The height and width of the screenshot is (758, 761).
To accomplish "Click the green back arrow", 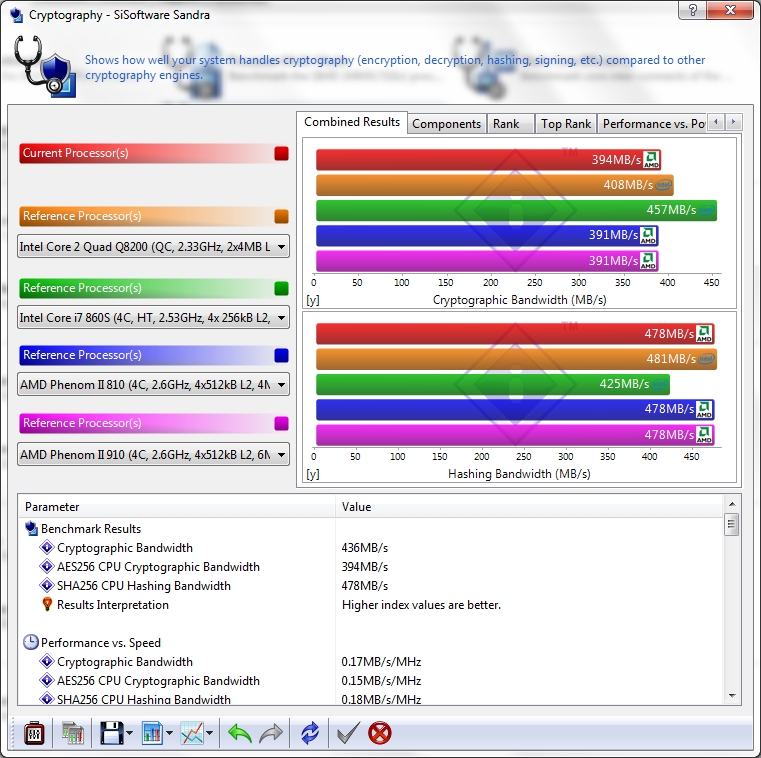I will 240,733.
